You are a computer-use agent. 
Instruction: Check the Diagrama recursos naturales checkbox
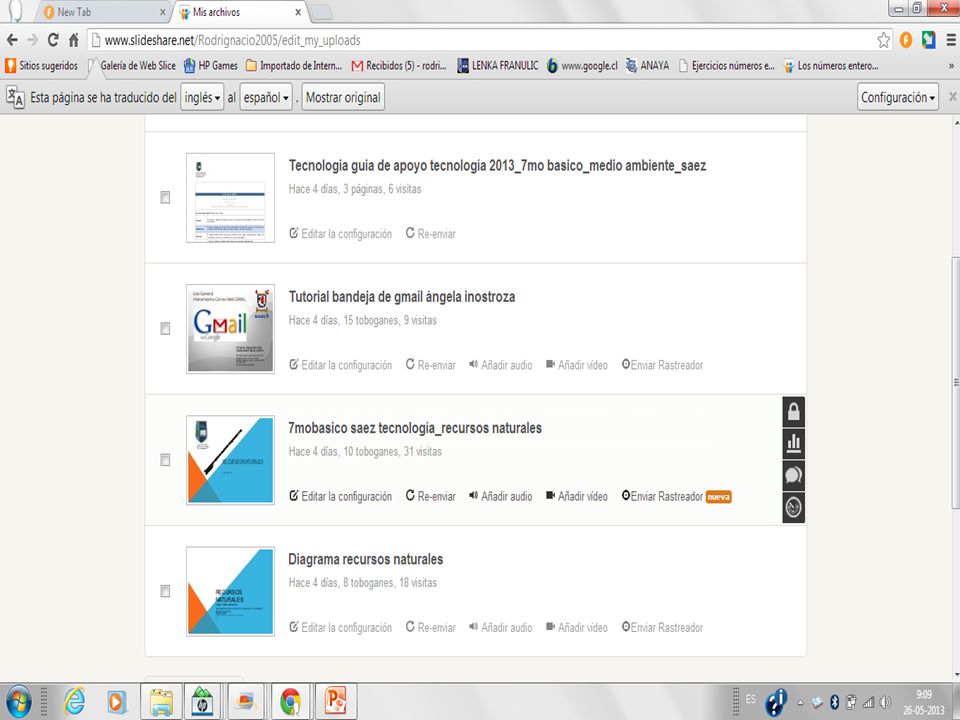[165, 591]
